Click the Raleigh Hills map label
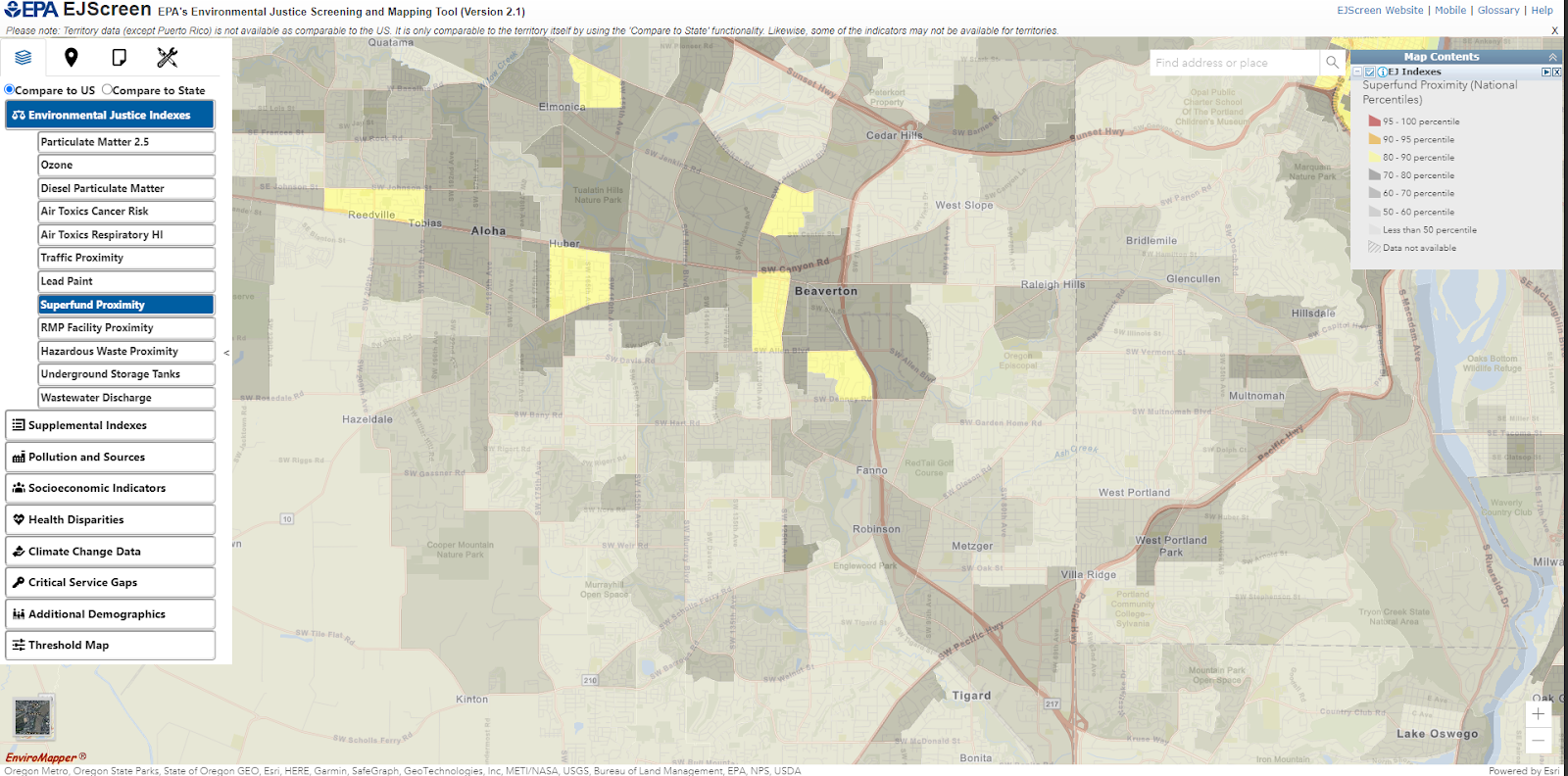 (1053, 285)
